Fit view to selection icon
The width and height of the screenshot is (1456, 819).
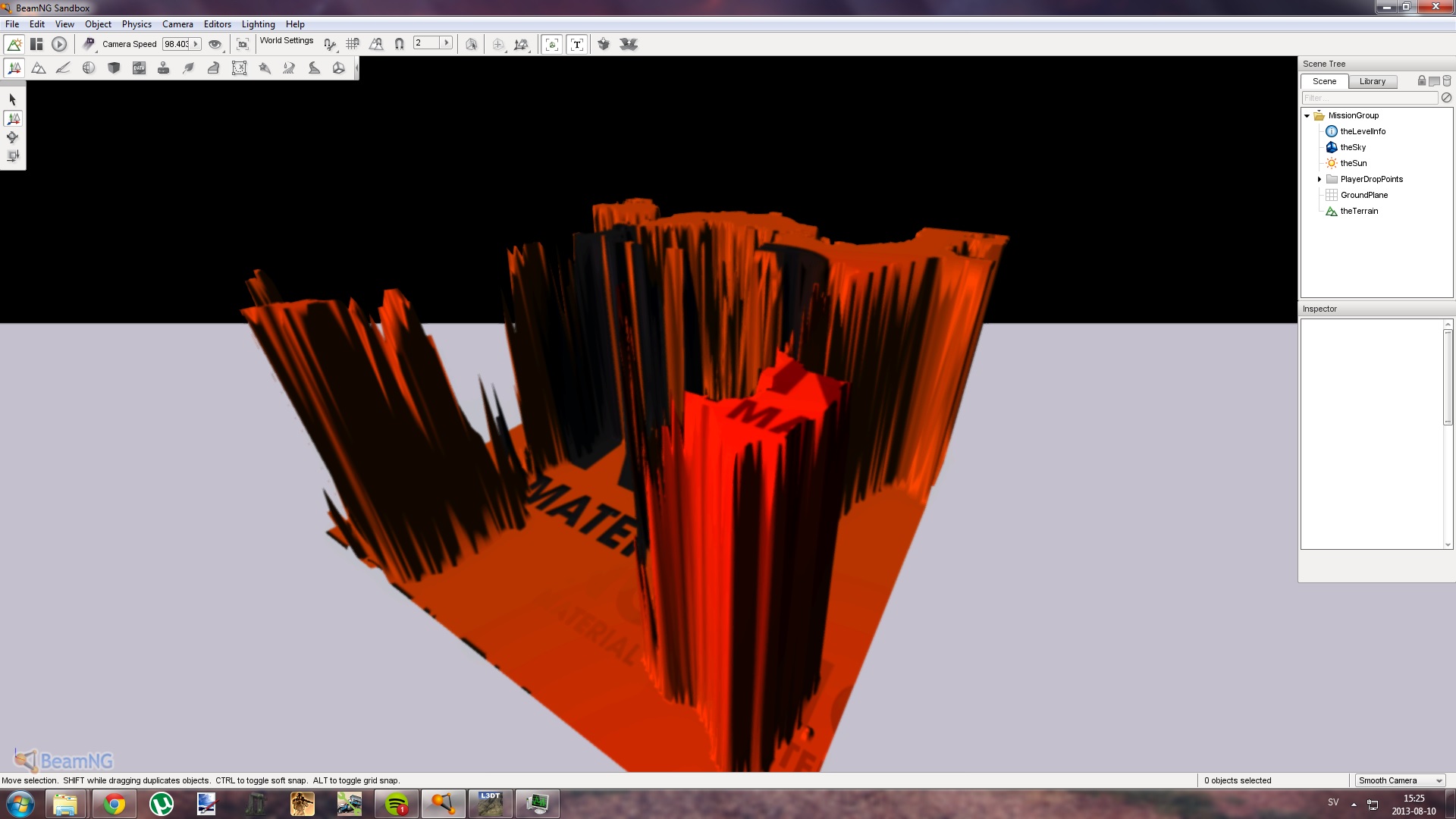coord(243,44)
